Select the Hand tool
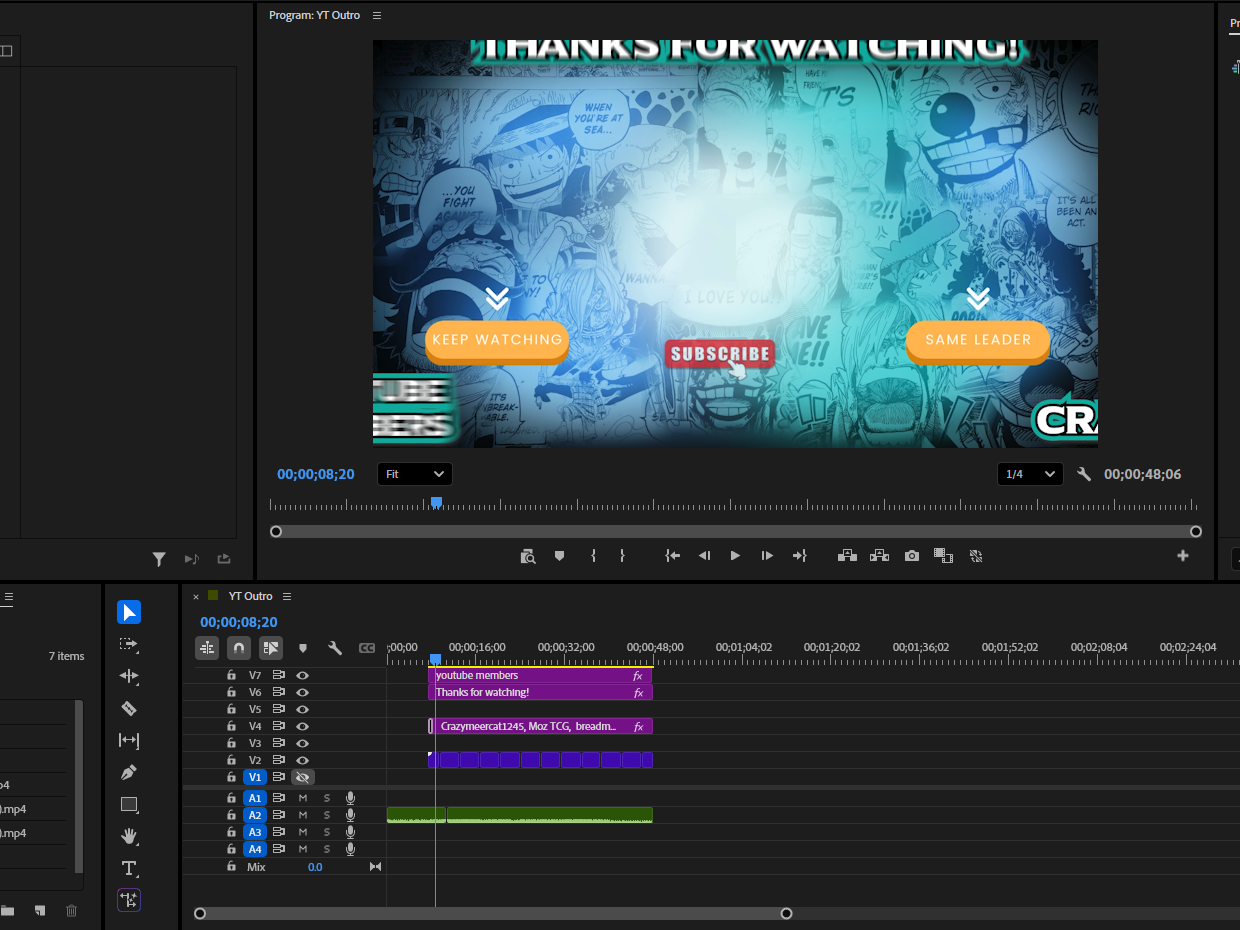 point(129,836)
